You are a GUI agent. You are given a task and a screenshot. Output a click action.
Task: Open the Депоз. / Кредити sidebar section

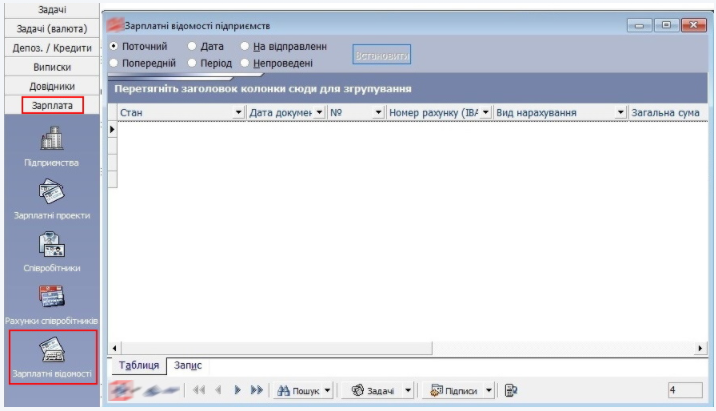pyautogui.click(x=52, y=48)
